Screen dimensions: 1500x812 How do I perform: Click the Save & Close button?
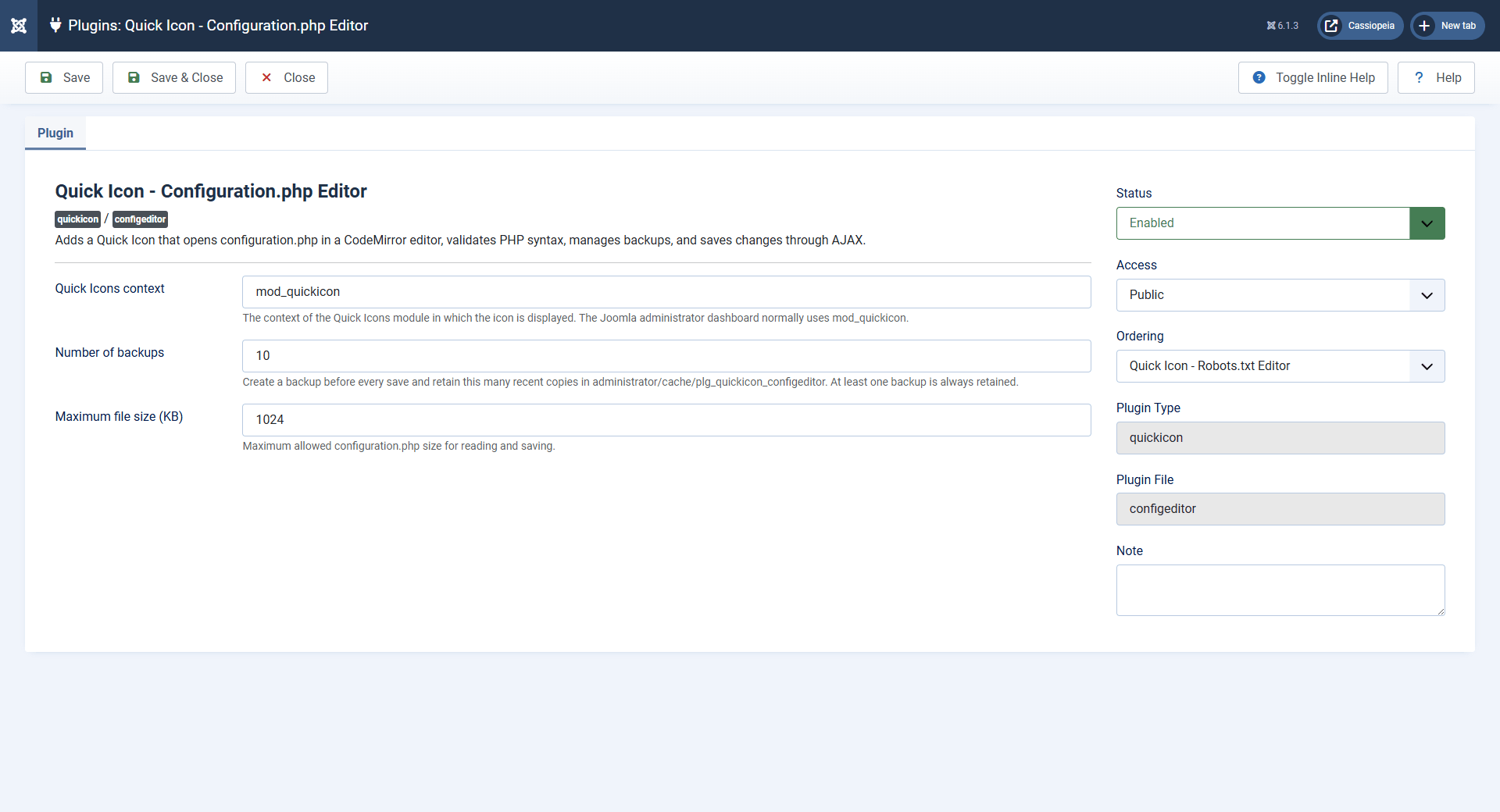[x=174, y=77]
